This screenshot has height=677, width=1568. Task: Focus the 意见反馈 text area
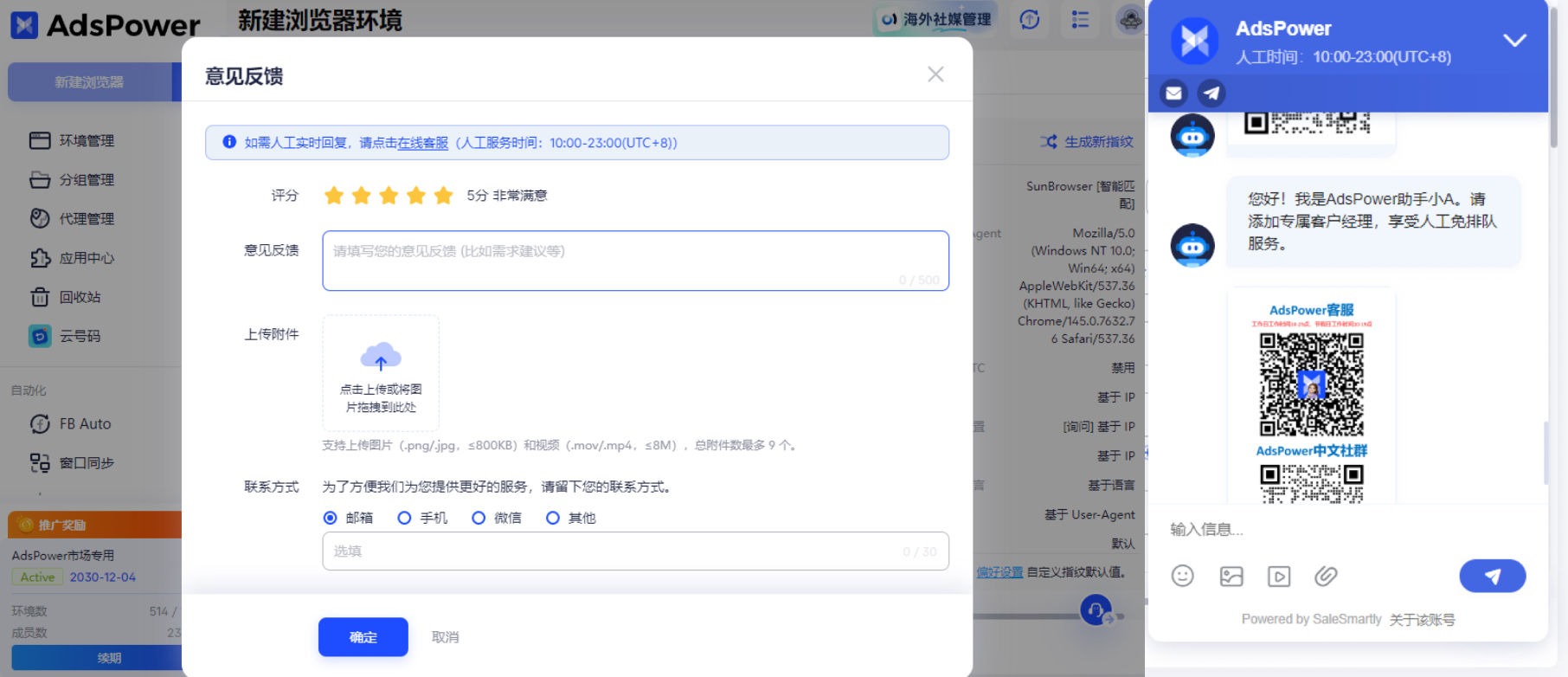pos(635,261)
